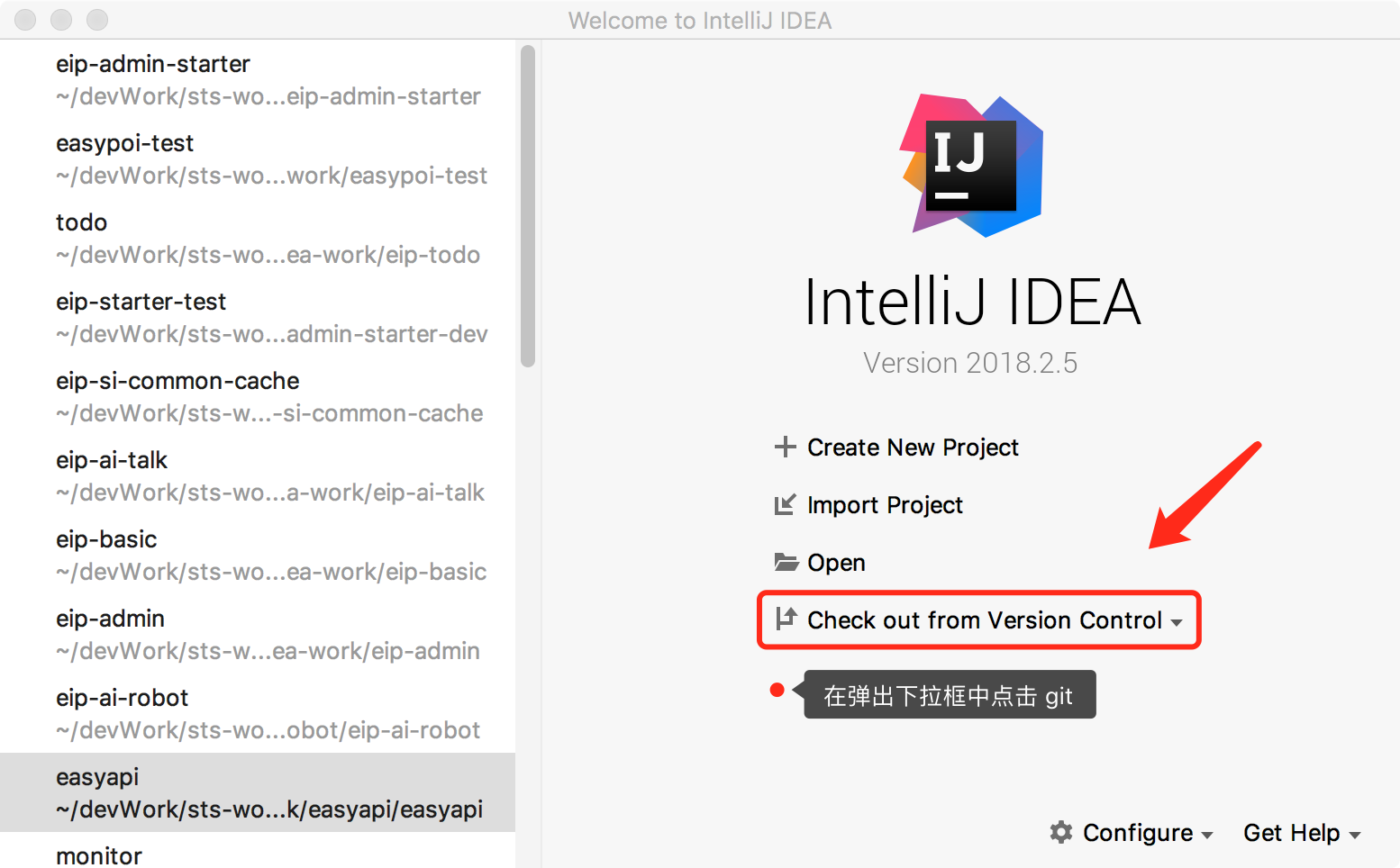The width and height of the screenshot is (1400, 868).
Task: Open the Configure menu label
Action: pyautogui.click(x=1138, y=833)
